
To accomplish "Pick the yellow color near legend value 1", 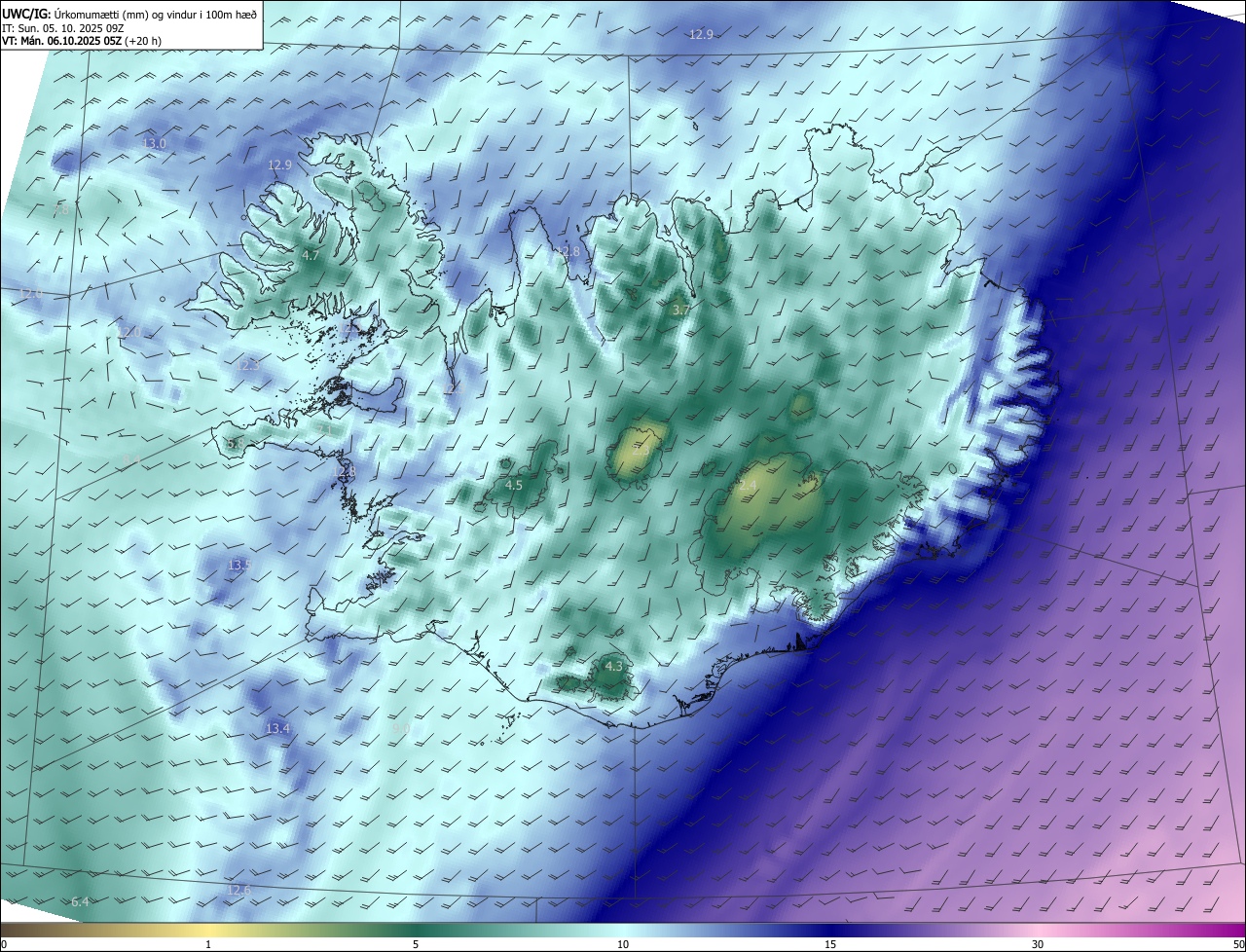I will coord(208,930).
